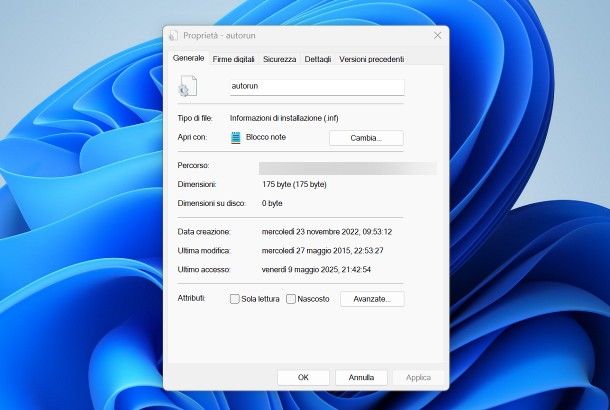Enable the Sola lettura checkbox
Viewport: 610px width, 410px height.
(x=235, y=299)
